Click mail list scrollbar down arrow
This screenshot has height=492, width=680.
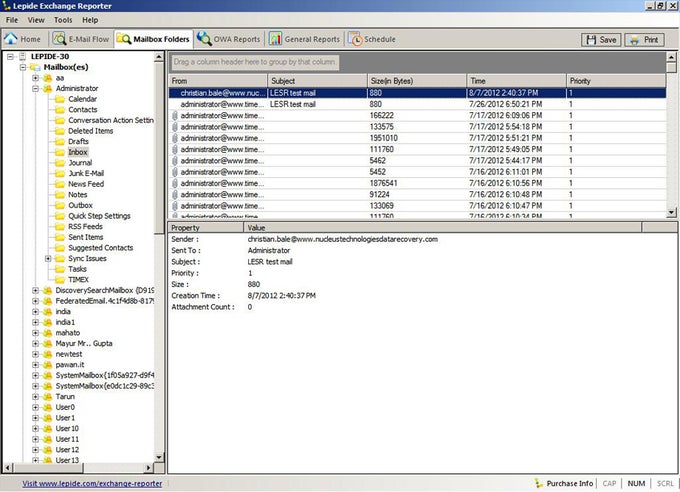tap(671, 212)
